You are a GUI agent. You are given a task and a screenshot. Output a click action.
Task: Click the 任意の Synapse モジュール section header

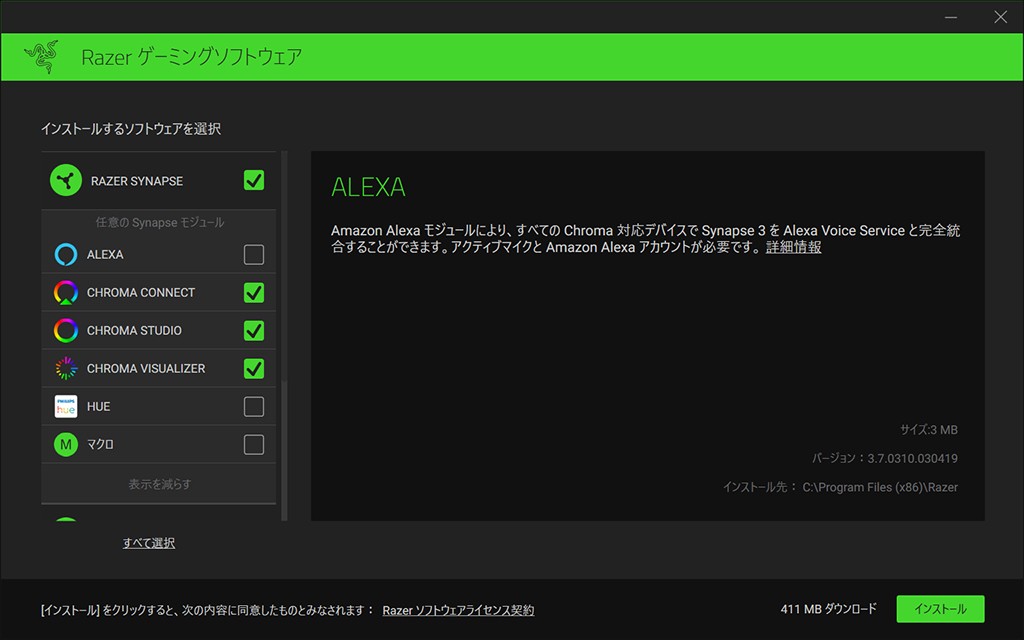(159, 223)
